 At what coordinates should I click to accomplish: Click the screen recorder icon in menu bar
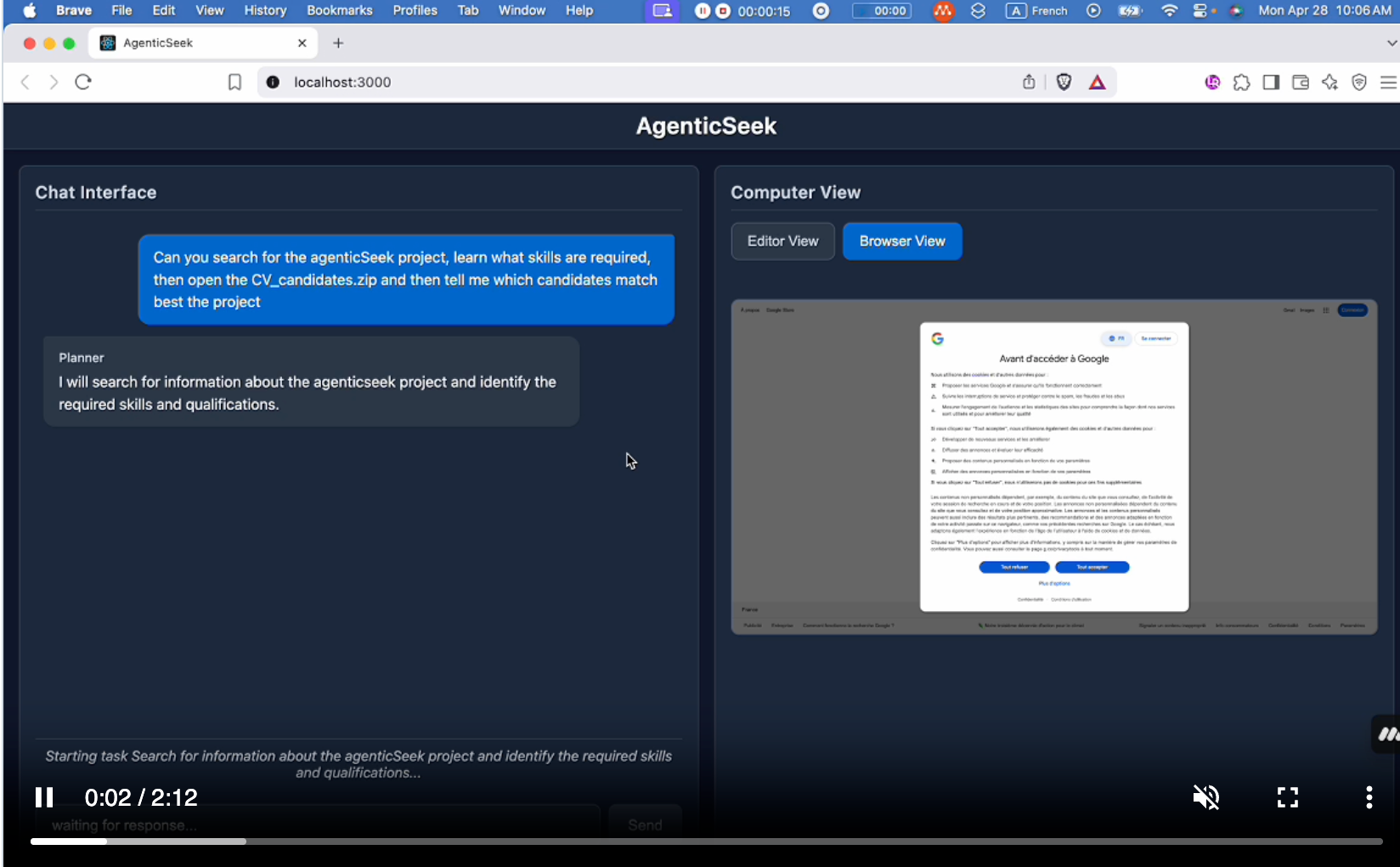pos(663,11)
